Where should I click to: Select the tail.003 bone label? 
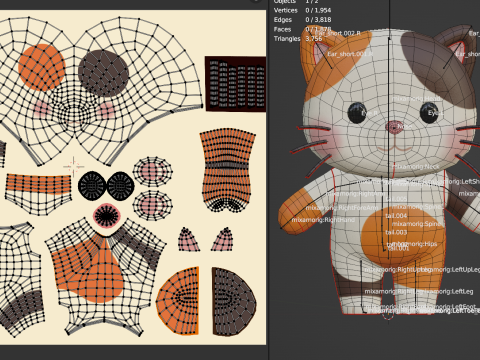396,232
